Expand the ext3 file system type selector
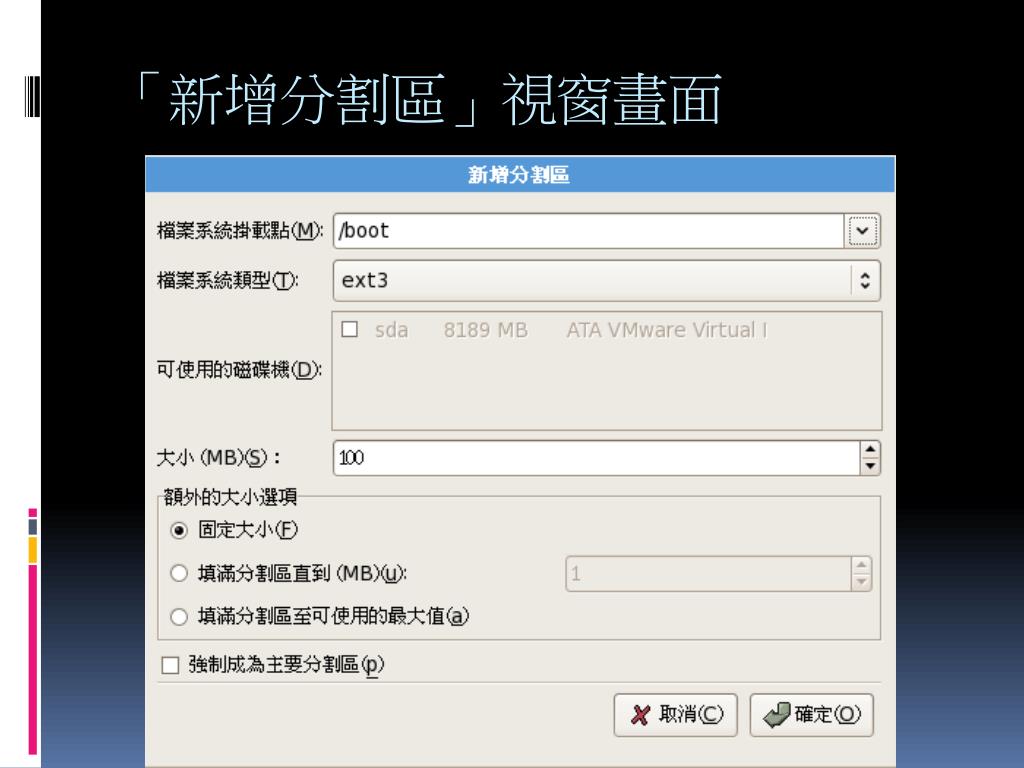The image size is (1024, 768). tap(607, 281)
